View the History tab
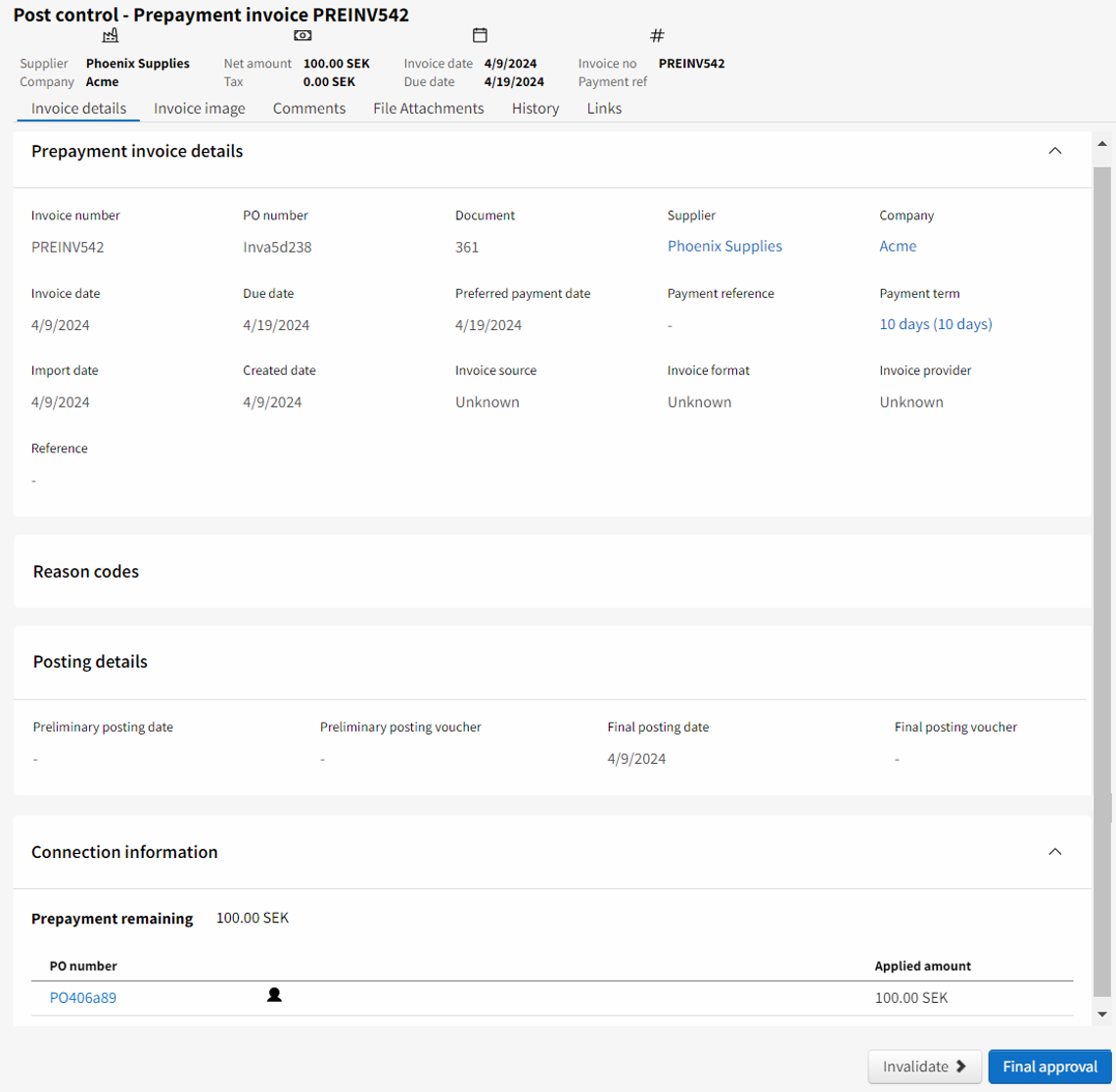Image resolution: width=1116 pixels, height=1092 pixels. [535, 109]
